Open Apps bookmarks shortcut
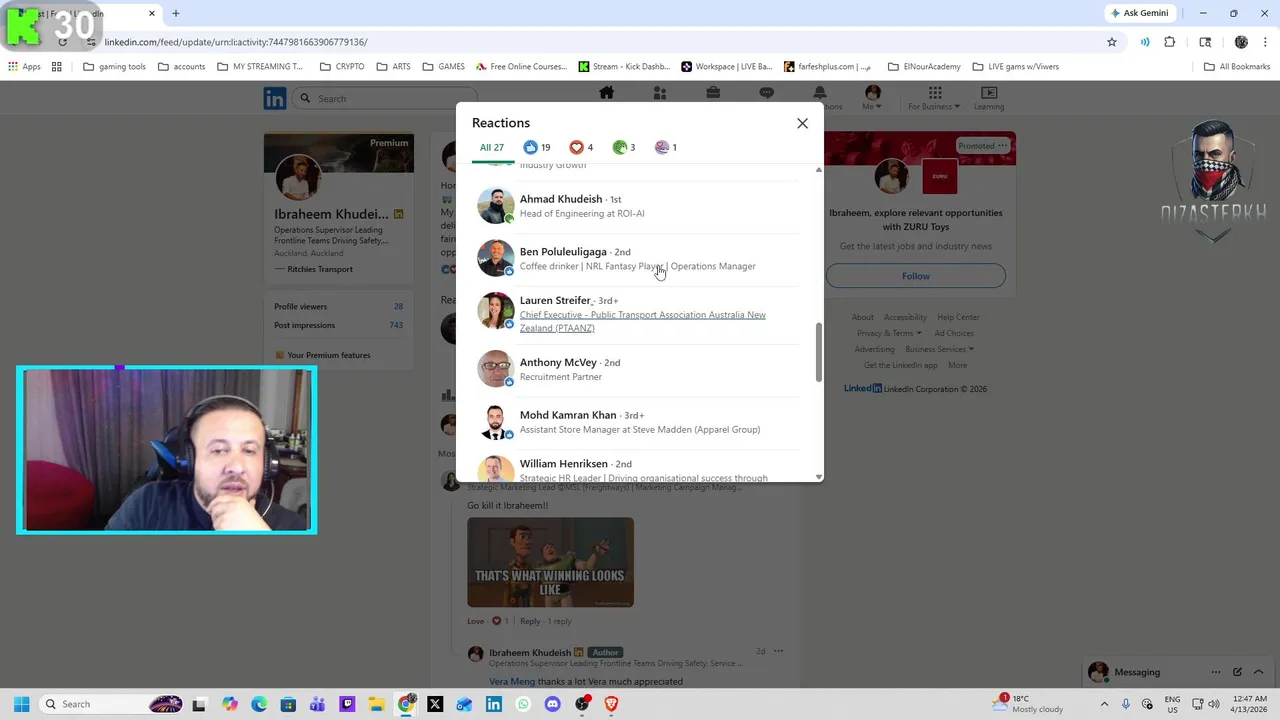Viewport: 1280px width, 720px height. pos(24,67)
